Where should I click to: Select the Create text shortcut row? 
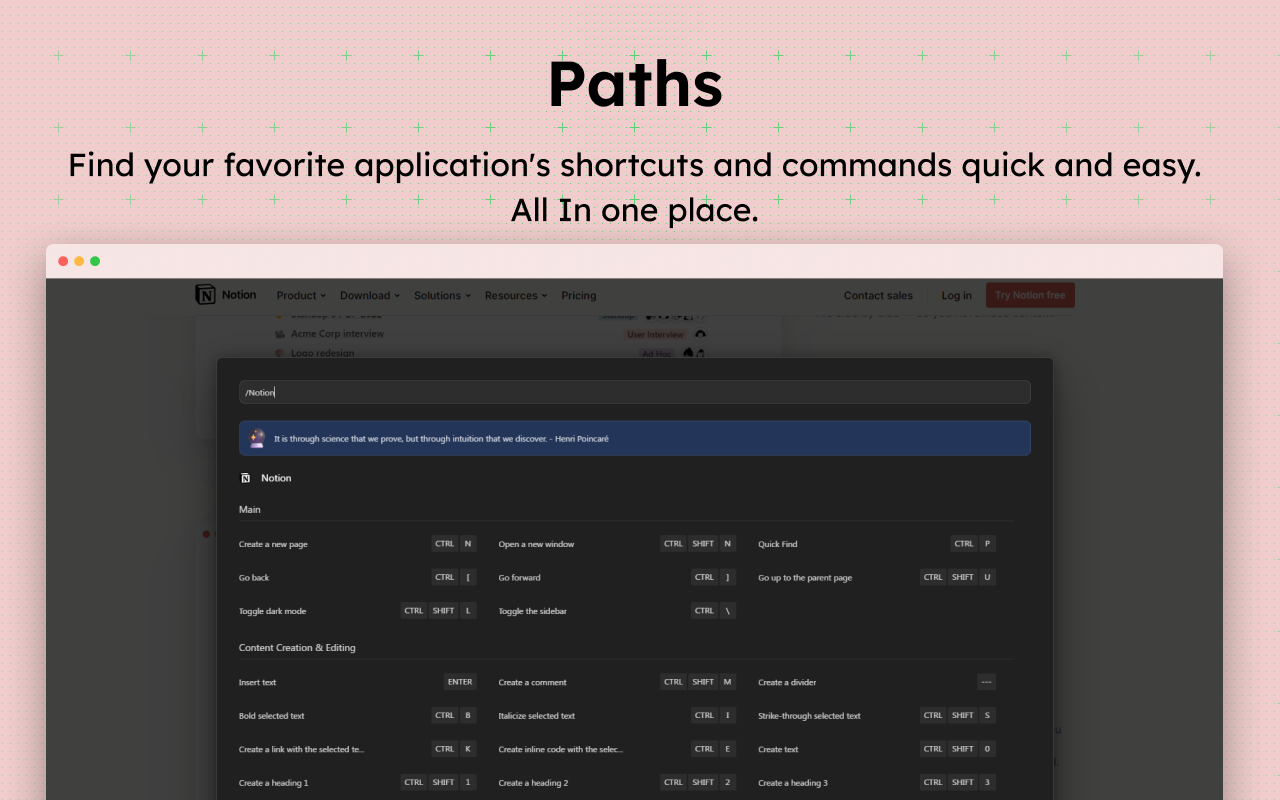877,749
